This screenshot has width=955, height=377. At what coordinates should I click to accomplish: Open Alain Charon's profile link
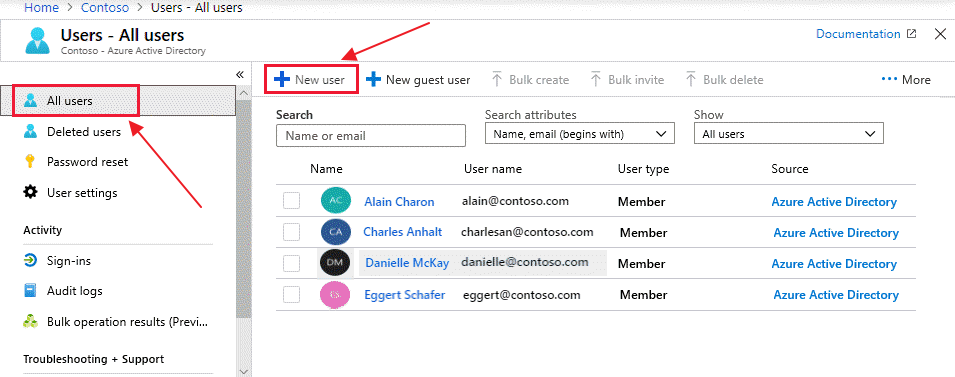click(x=400, y=202)
